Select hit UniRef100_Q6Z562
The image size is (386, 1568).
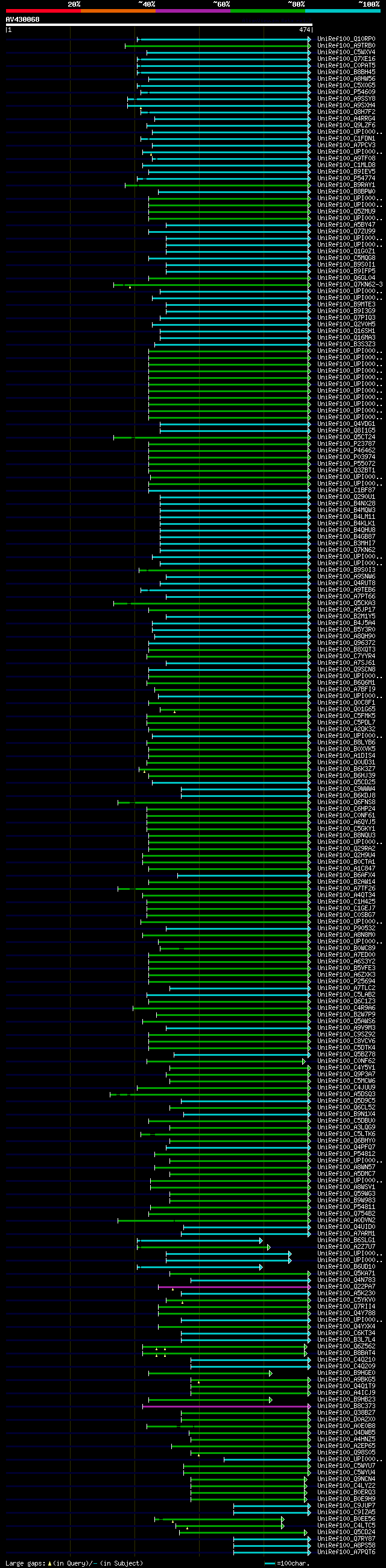pyautogui.click(x=346, y=1347)
